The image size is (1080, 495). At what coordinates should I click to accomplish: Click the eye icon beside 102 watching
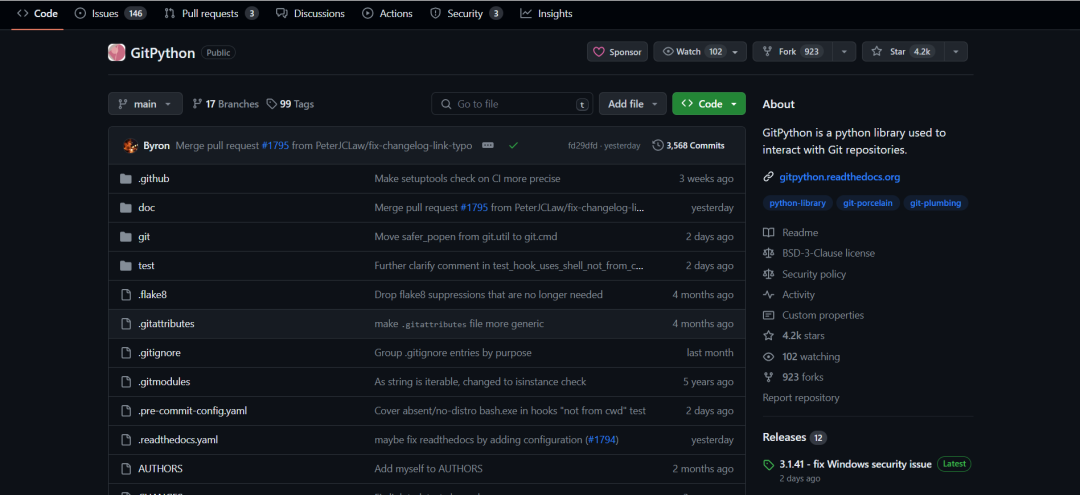pyautogui.click(x=769, y=357)
